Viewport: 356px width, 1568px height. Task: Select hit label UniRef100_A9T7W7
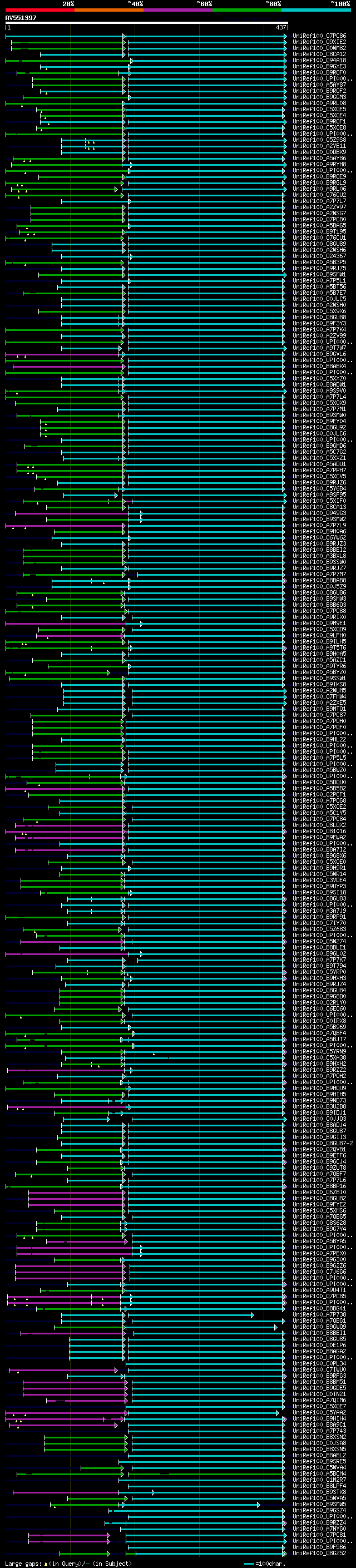coord(319,348)
